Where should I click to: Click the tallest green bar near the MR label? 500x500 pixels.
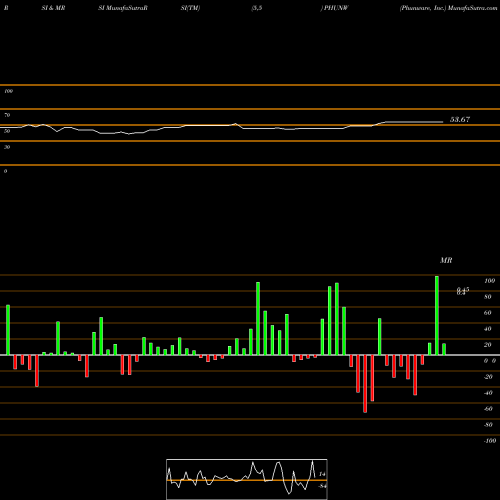click(437, 315)
